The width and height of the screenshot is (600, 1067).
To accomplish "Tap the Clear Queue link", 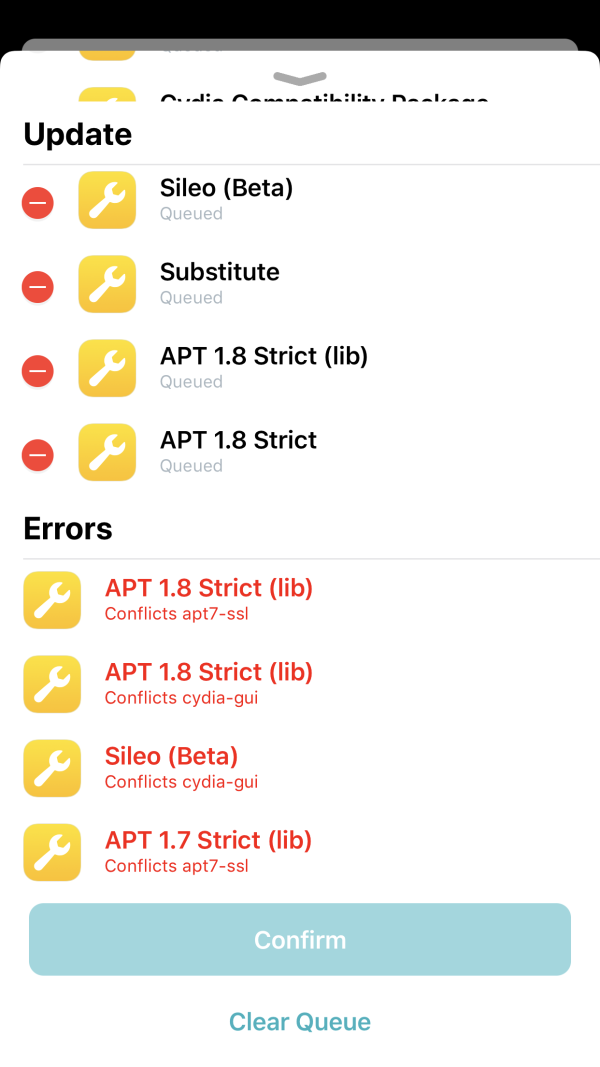I will pos(300,1021).
